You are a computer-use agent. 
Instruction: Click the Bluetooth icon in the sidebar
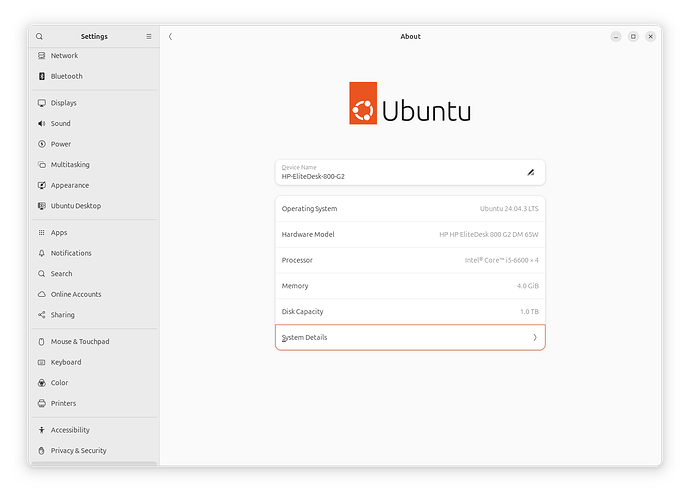(41, 76)
